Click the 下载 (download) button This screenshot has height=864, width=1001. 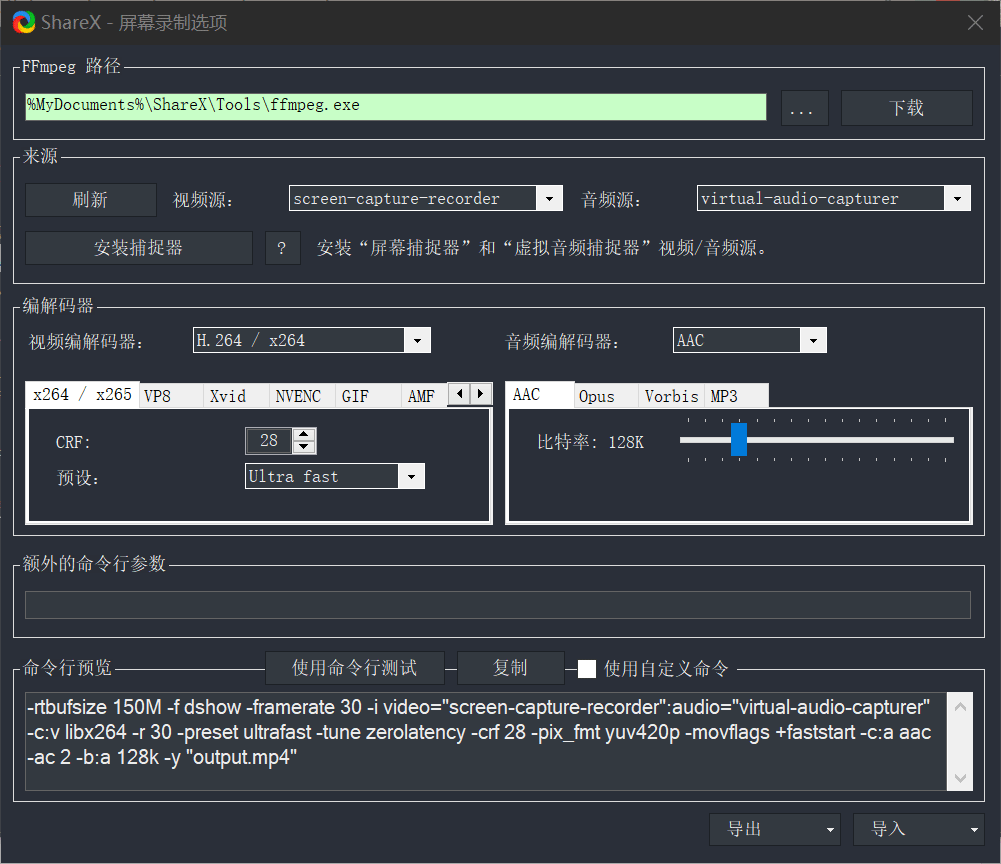click(907, 108)
